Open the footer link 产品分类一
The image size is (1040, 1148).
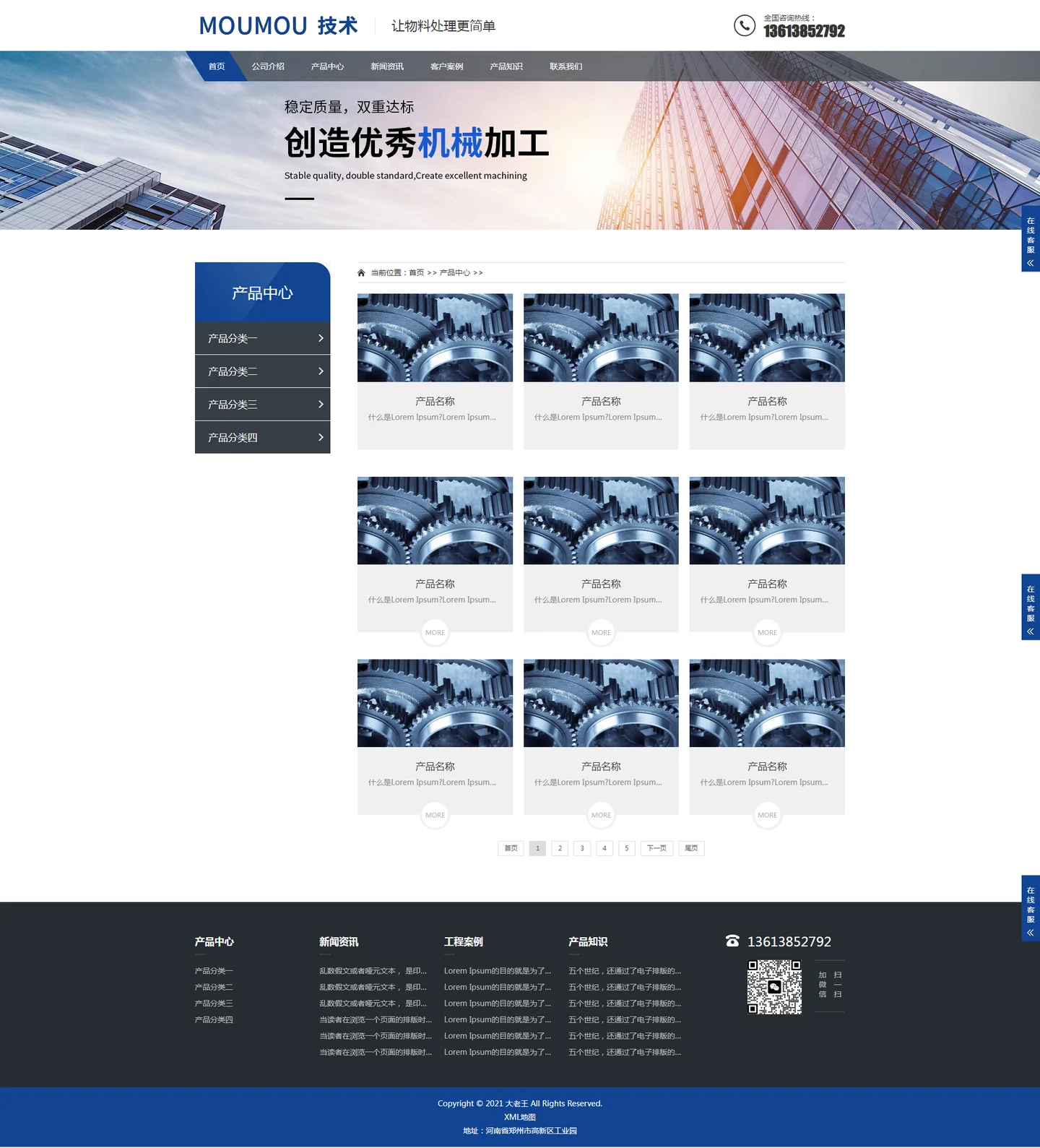tap(214, 971)
